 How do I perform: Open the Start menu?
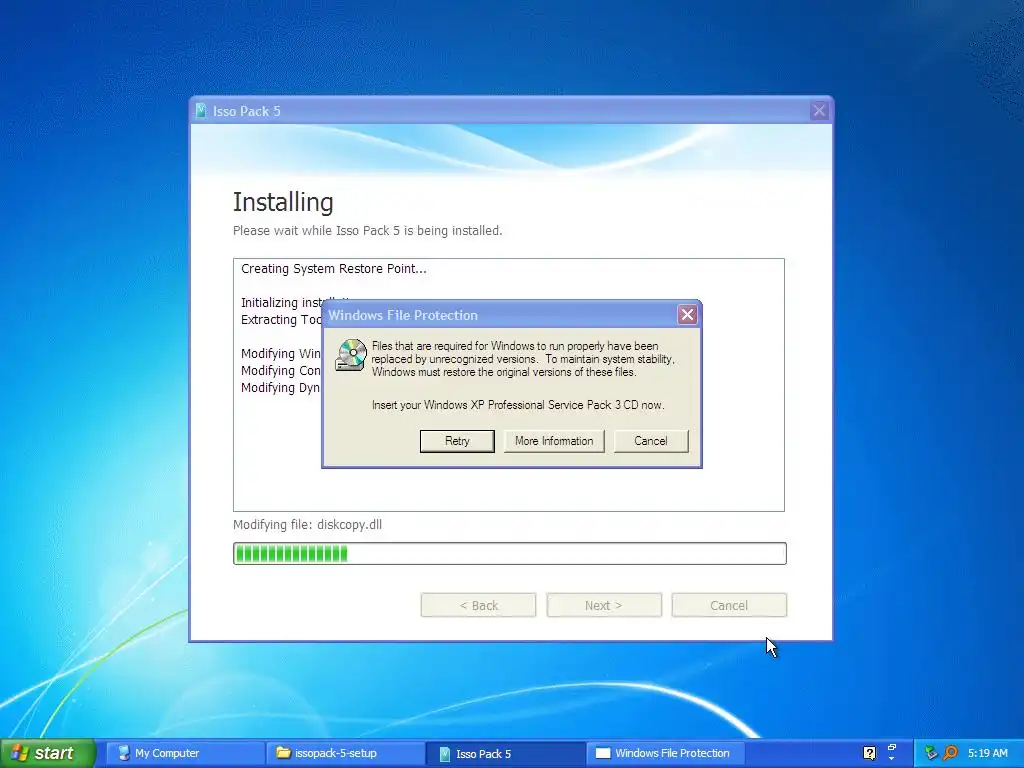tap(48, 753)
